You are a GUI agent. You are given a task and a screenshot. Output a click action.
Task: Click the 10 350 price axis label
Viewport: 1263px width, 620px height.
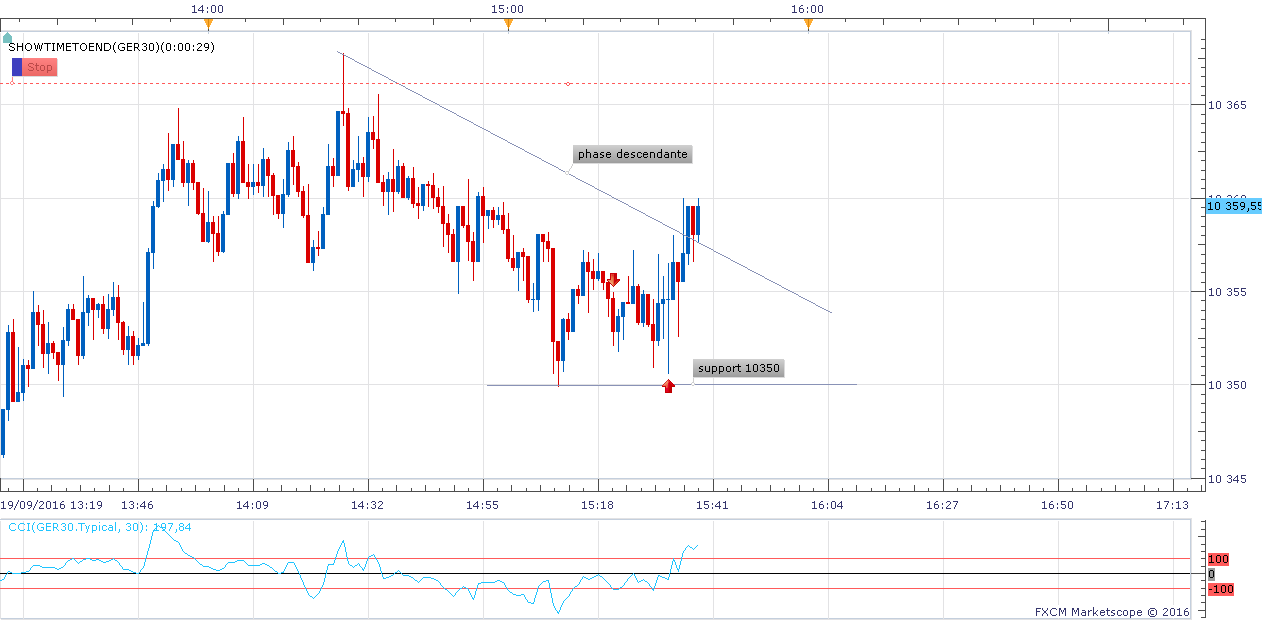pos(1228,385)
